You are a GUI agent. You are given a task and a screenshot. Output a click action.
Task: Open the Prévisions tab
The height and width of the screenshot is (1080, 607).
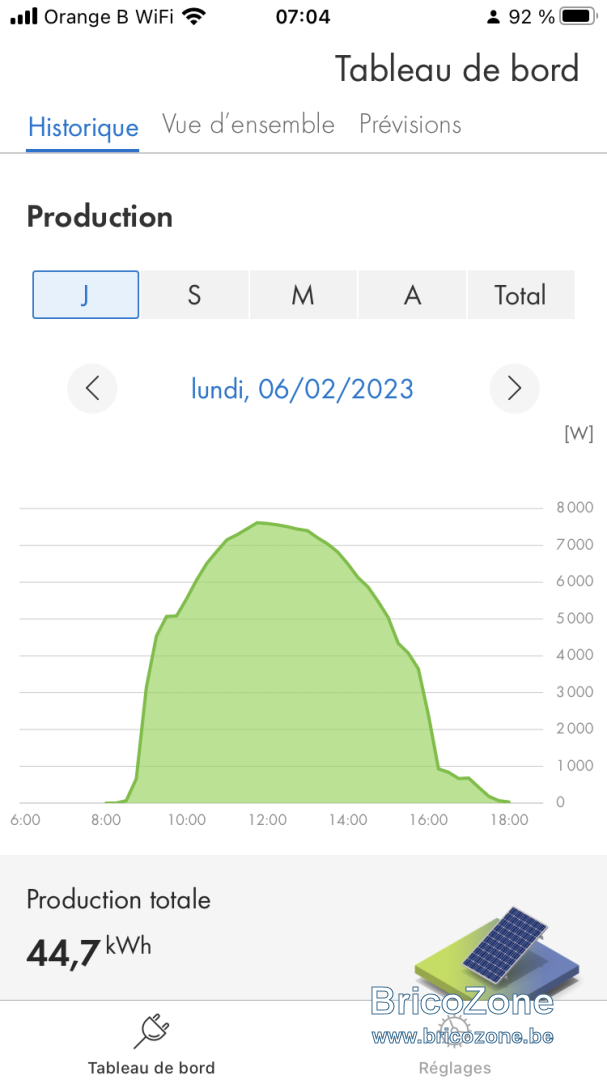(410, 124)
